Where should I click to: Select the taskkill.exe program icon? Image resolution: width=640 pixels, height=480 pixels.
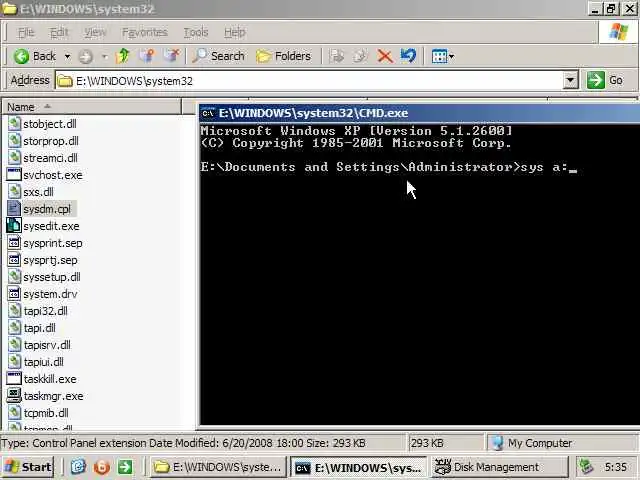14,379
